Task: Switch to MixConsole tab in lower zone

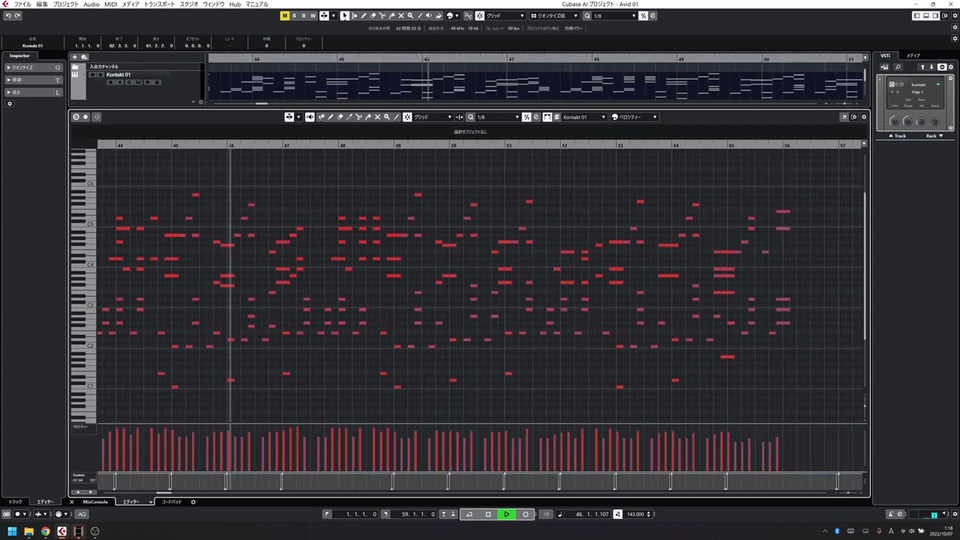Action: (96, 502)
